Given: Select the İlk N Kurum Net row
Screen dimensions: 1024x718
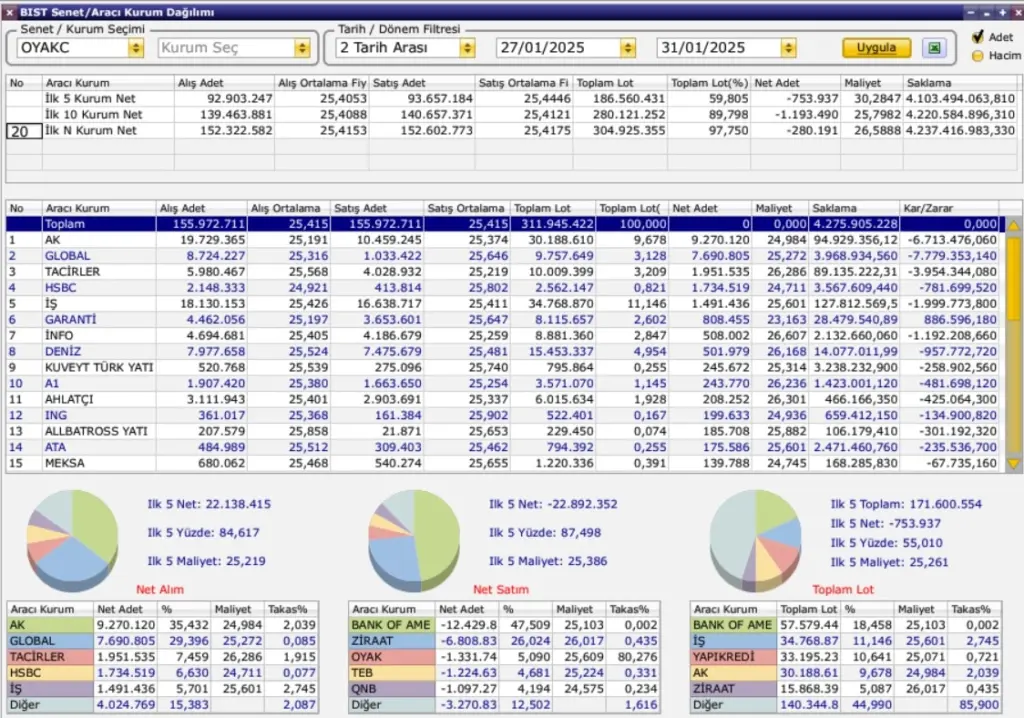Looking at the screenshot, I should pos(513,131).
